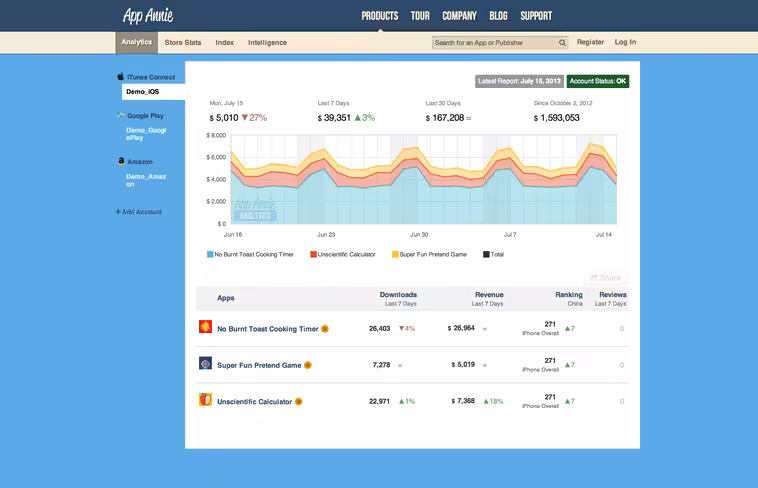Open the Support page
This screenshot has width=758, height=488.
tap(536, 16)
